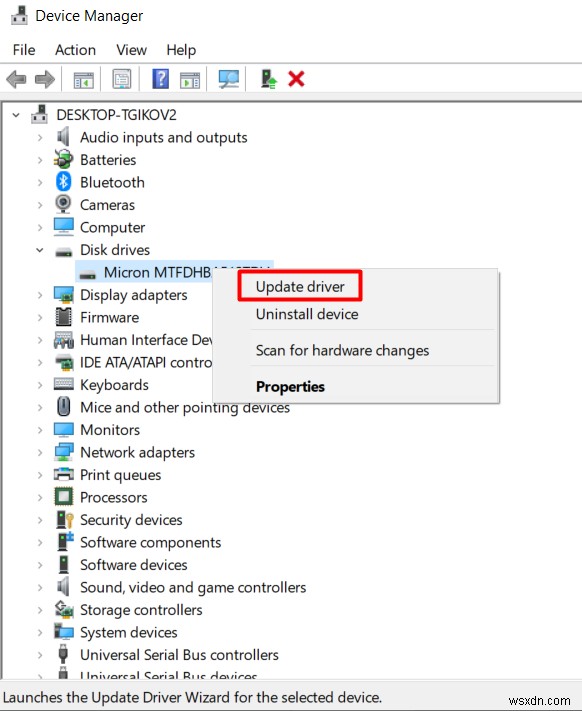Select Software components tree item
This screenshot has height=711, width=582.
pyautogui.click(x=150, y=542)
